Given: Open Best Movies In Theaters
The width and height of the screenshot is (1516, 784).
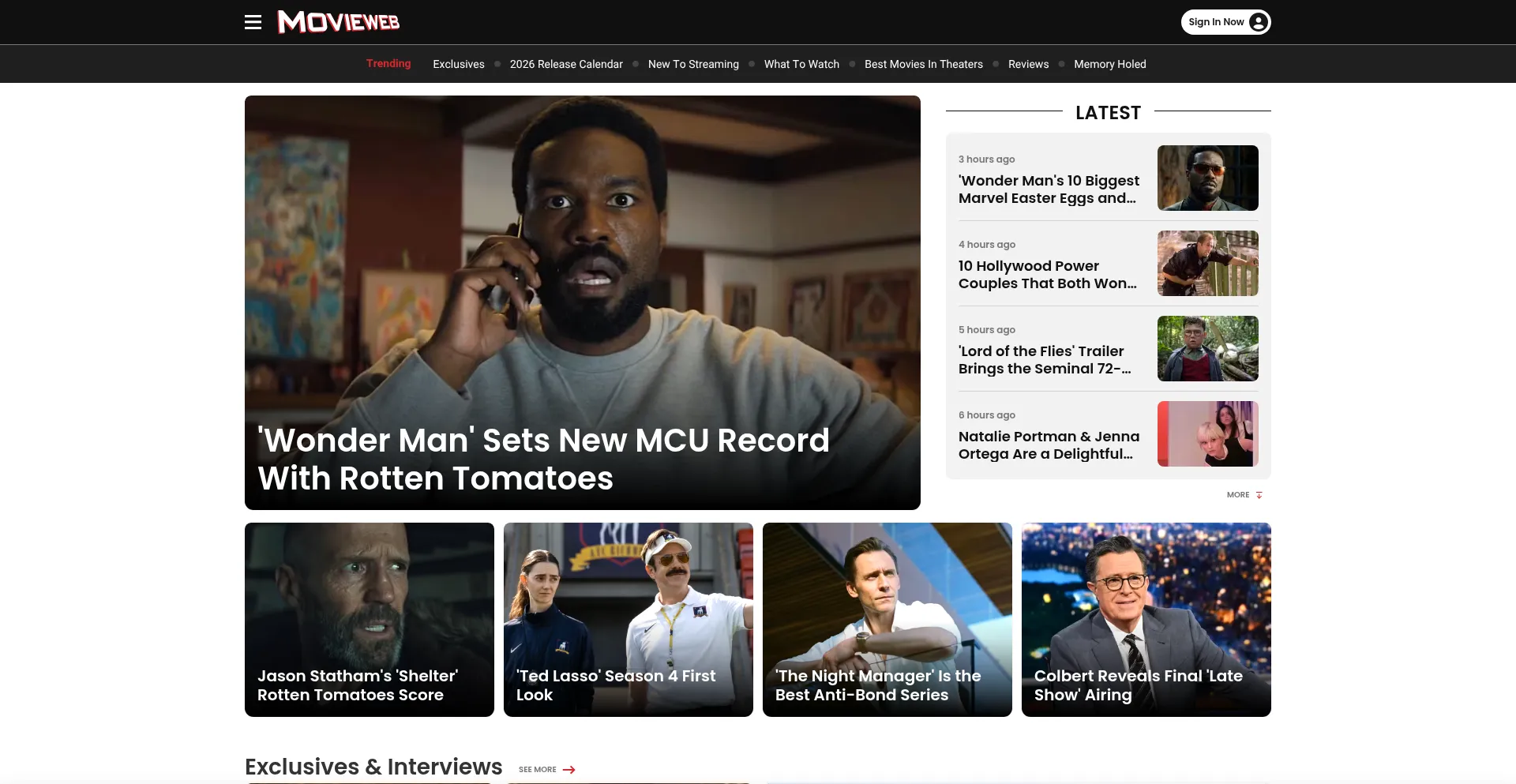Looking at the screenshot, I should [924, 64].
